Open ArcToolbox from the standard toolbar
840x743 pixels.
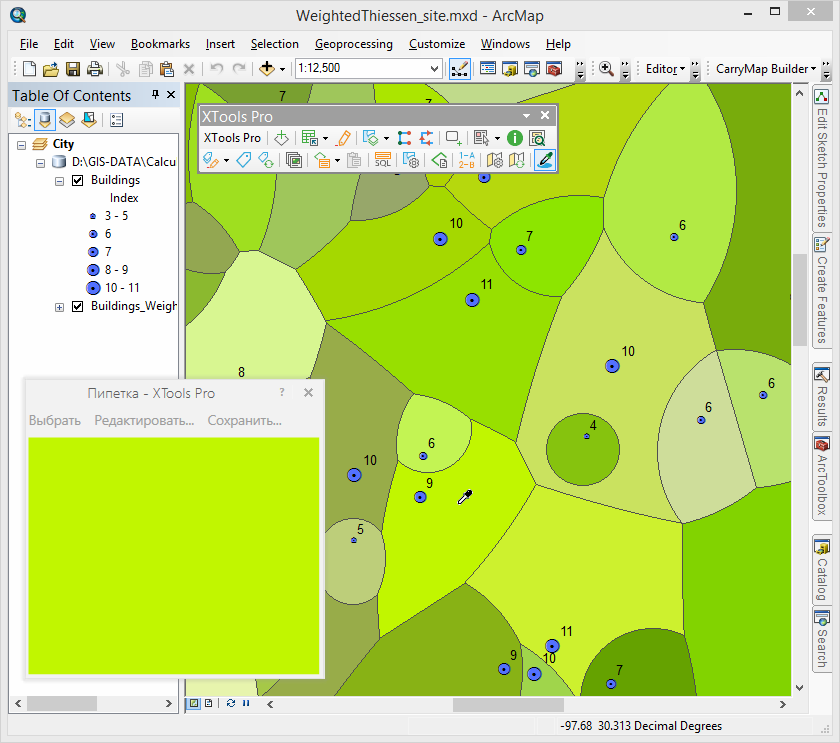pos(554,69)
